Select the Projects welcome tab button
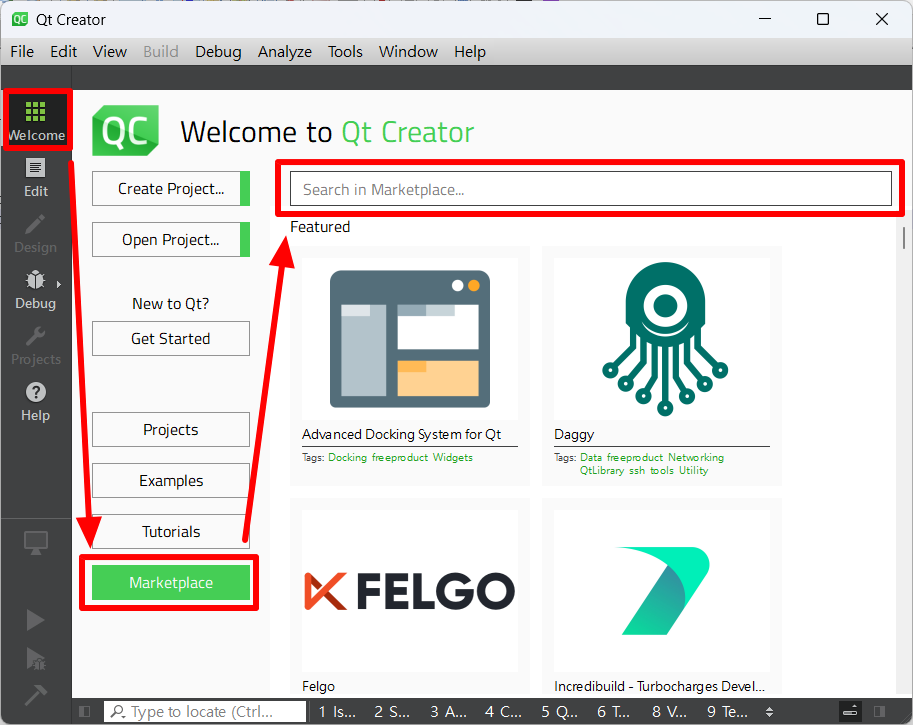Screen dimensions: 913x725 [x=171, y=430]
